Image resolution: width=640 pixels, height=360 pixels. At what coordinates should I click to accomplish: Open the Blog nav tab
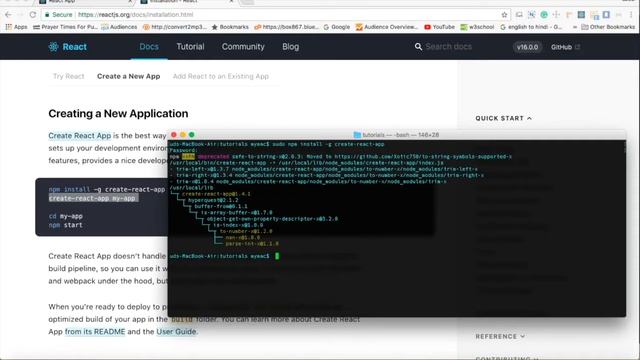click(291, 47)
